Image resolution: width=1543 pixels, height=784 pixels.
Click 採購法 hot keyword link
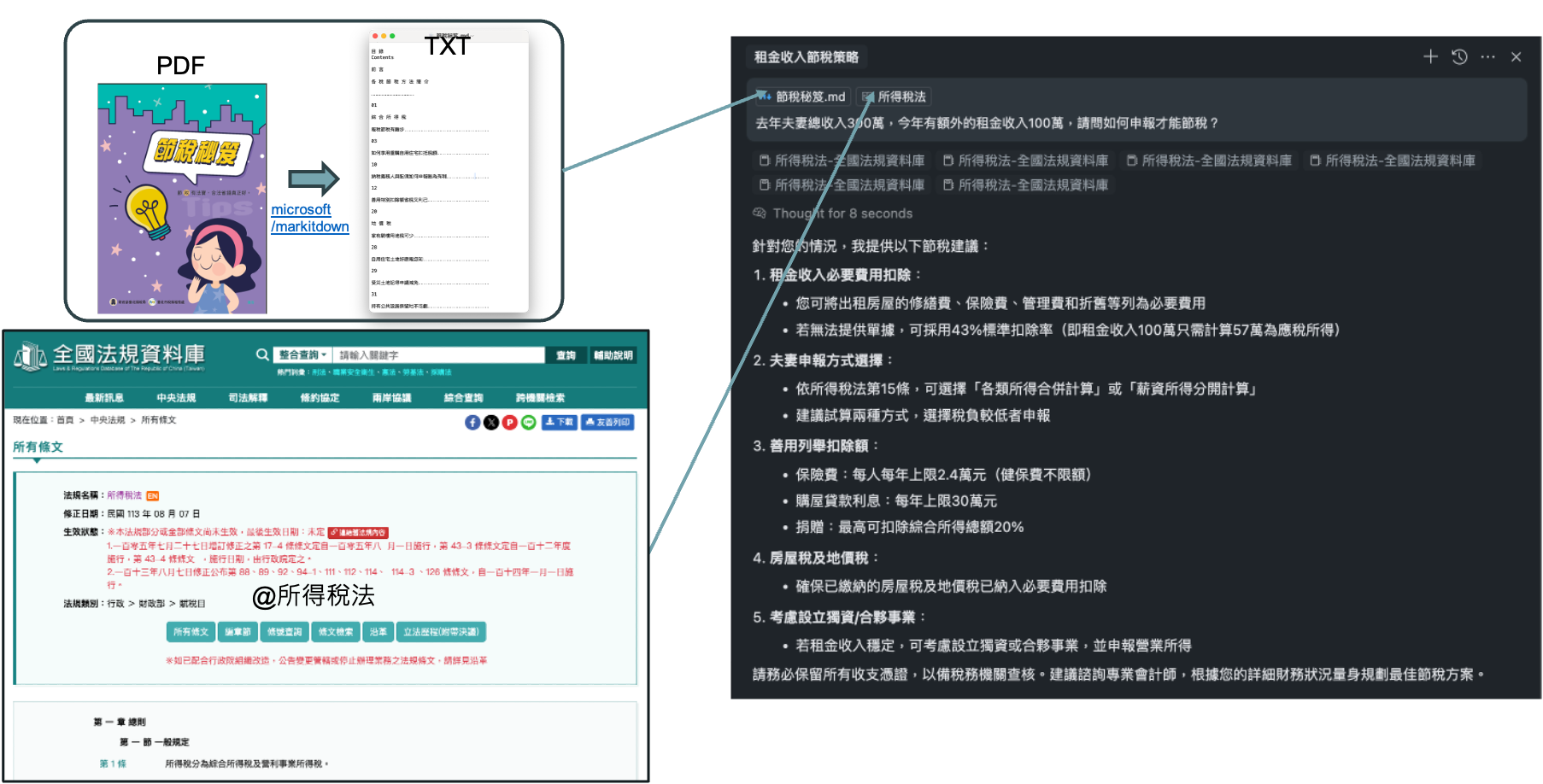441,372
